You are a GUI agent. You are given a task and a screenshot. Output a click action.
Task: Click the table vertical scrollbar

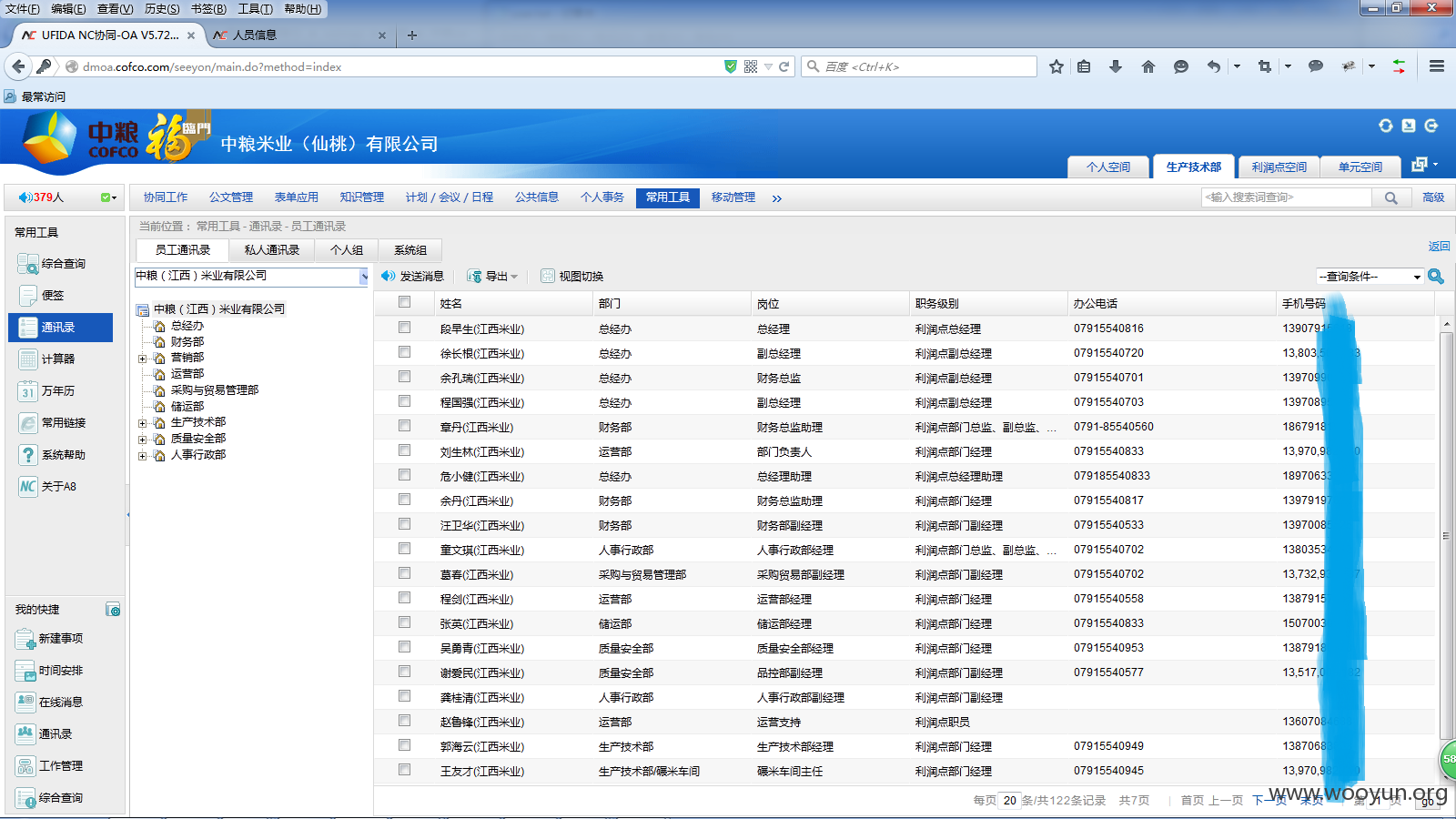tap(1446, 534)
